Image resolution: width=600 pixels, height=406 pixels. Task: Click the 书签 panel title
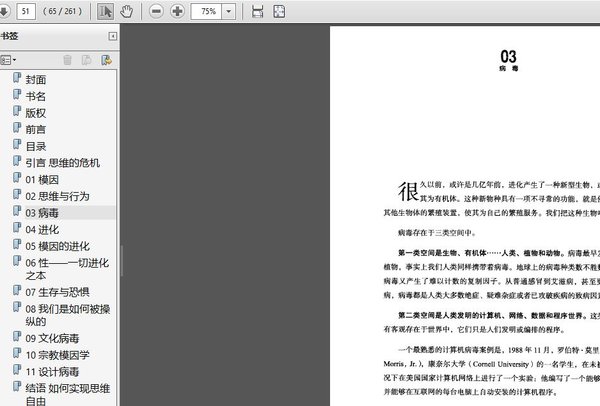(9, 36)
